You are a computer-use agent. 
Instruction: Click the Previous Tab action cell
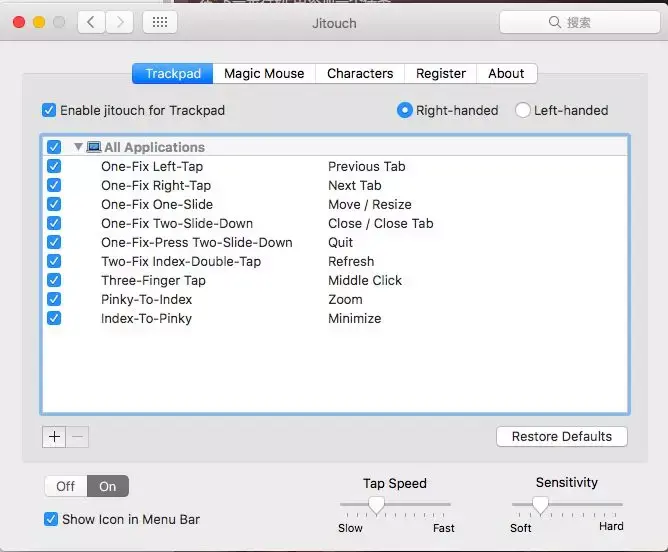coord(366,166)
